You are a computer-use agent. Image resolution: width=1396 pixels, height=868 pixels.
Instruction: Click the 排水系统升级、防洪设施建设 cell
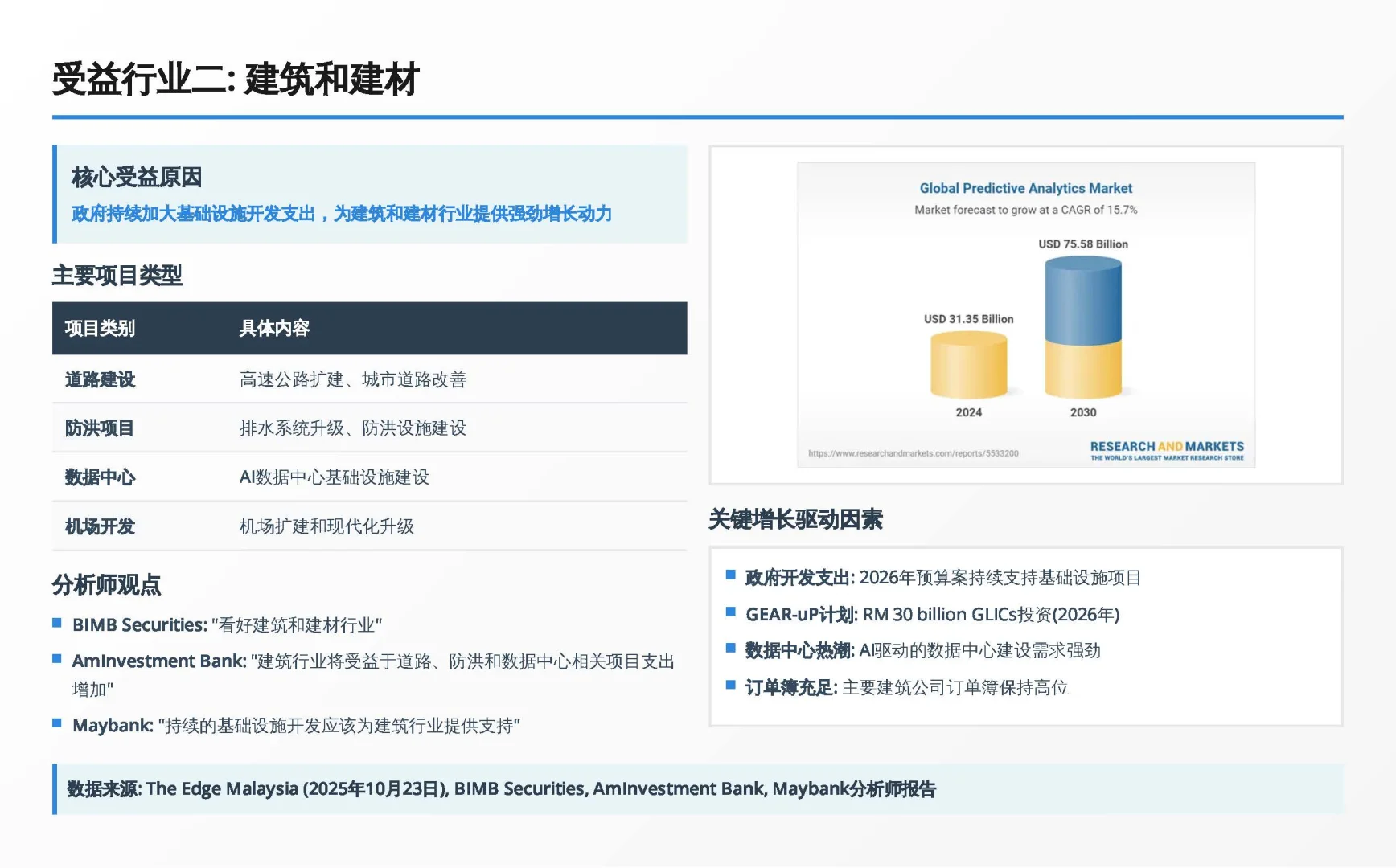click(x=353, y=428)
